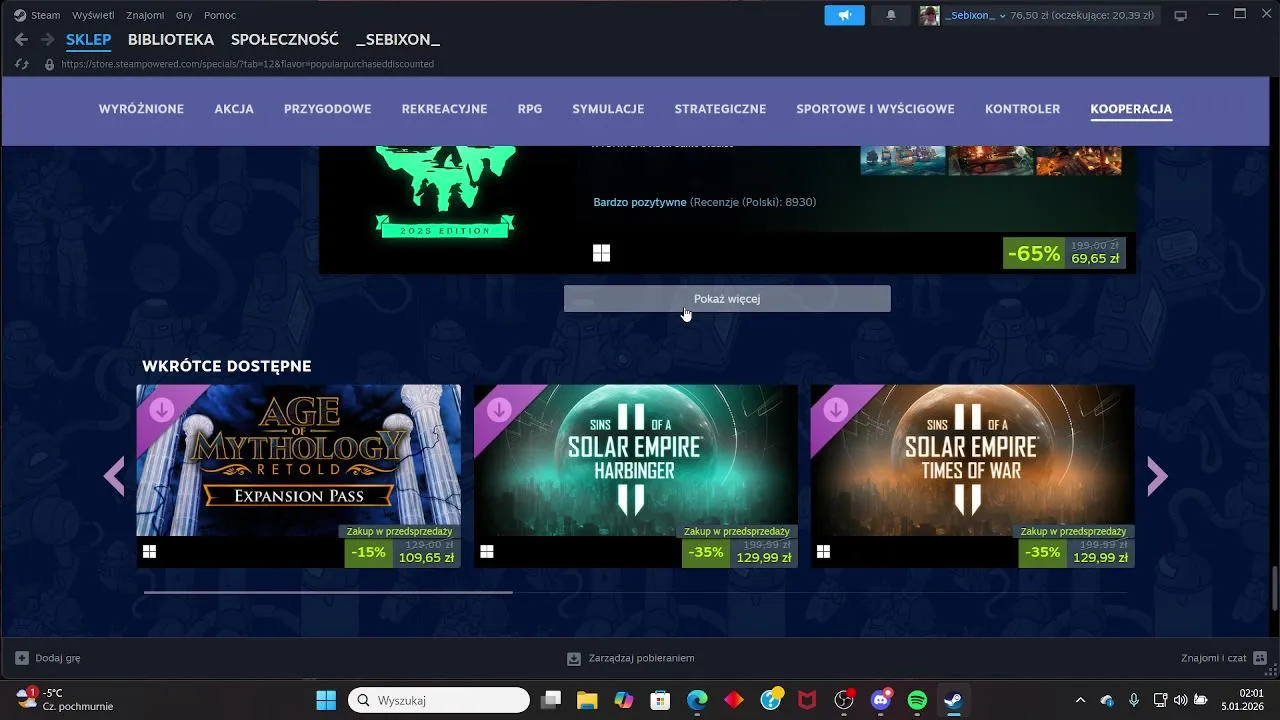Screen dimensions: 1280x720
Task: Click the purple pre-order badge on Harbinger
Action: point(498,409)
